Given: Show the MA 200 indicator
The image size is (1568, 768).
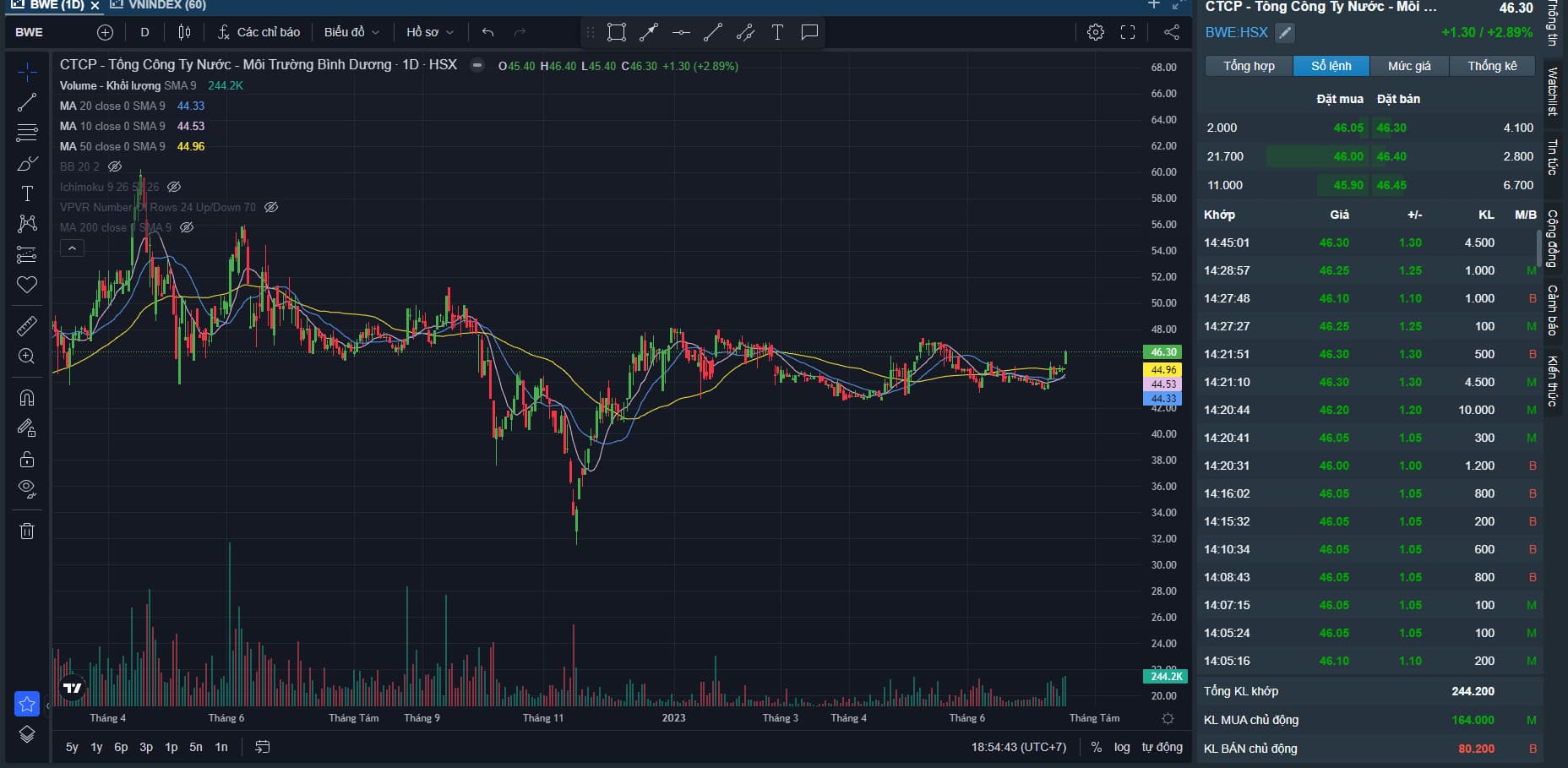Looking at the screenshot, I should coord(188,227).
